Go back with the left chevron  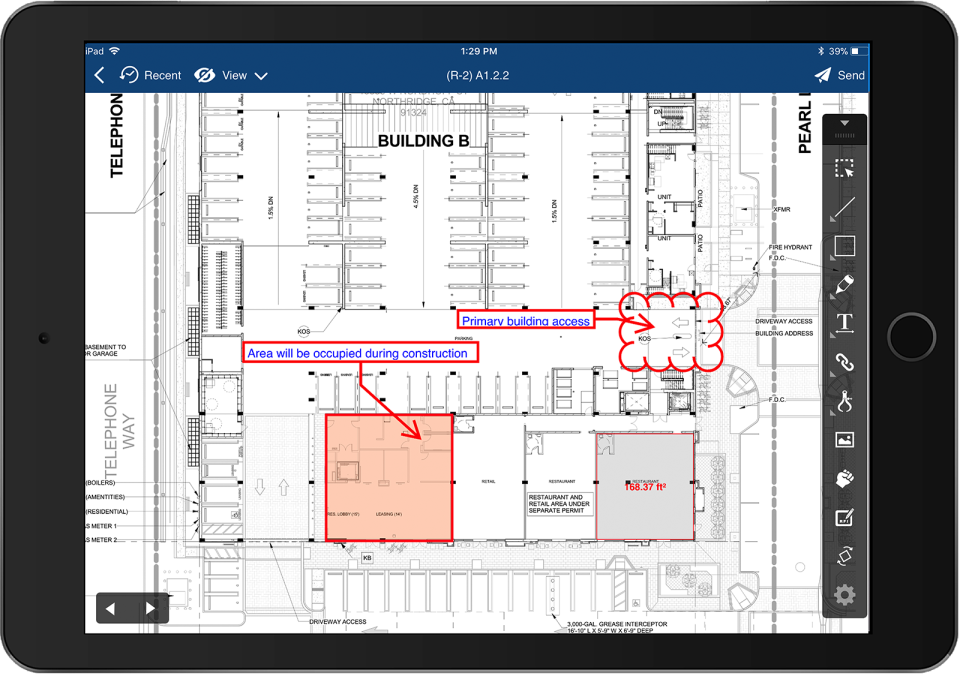pos(100,75)
